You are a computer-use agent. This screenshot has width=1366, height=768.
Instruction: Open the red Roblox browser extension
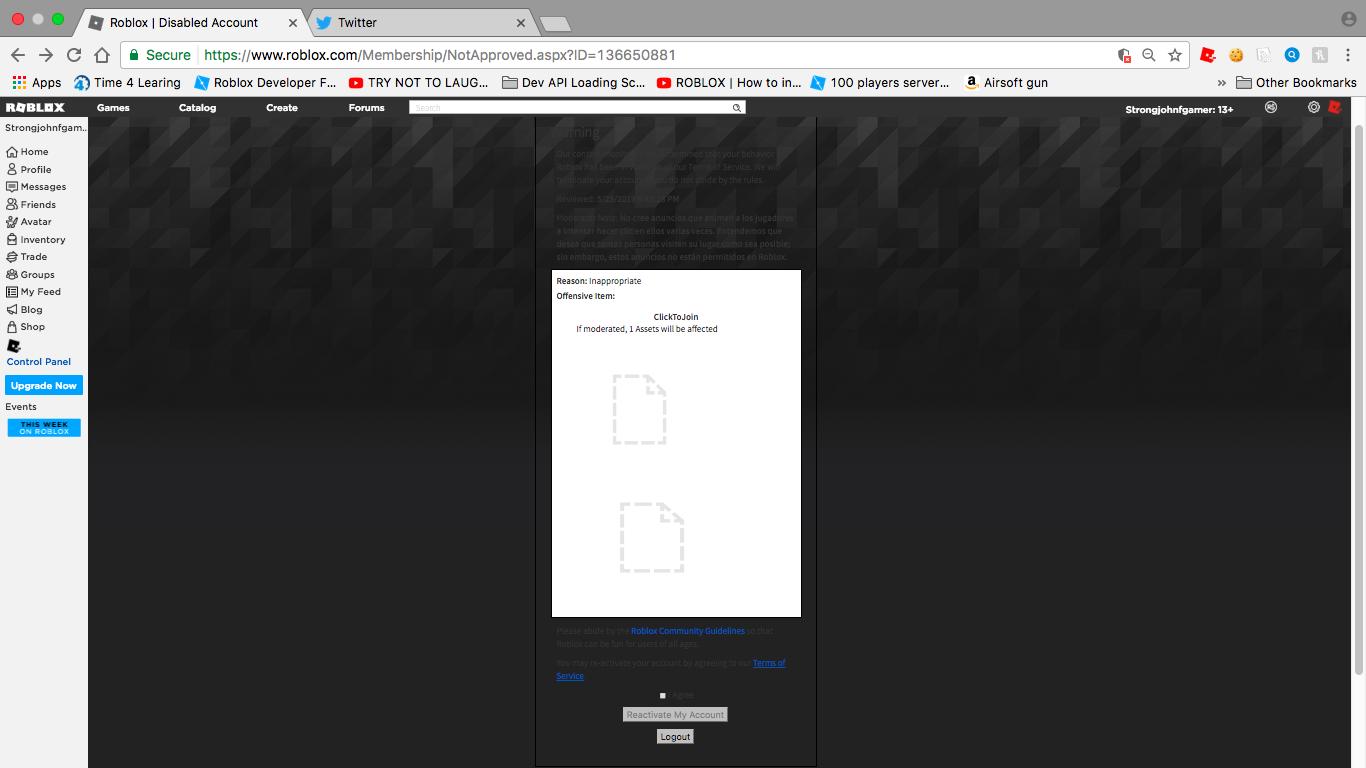pos(1208,55)
